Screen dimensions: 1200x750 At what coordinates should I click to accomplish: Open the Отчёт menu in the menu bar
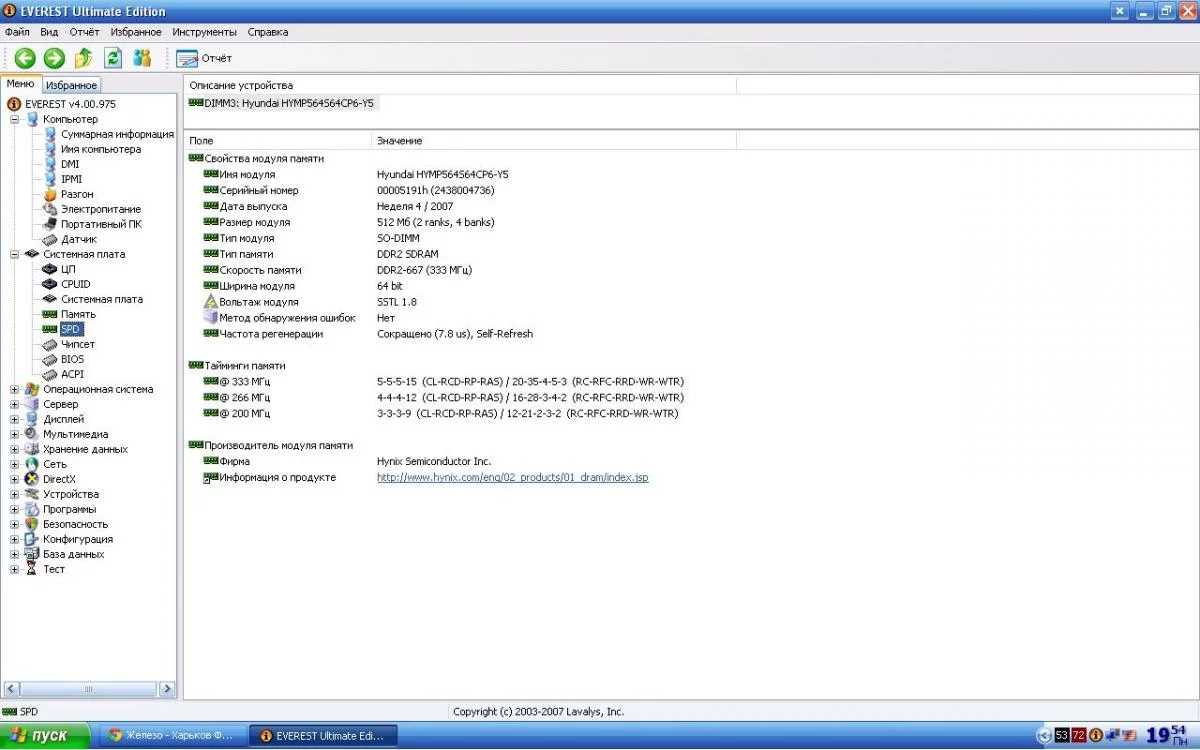[x=84, y=32]
